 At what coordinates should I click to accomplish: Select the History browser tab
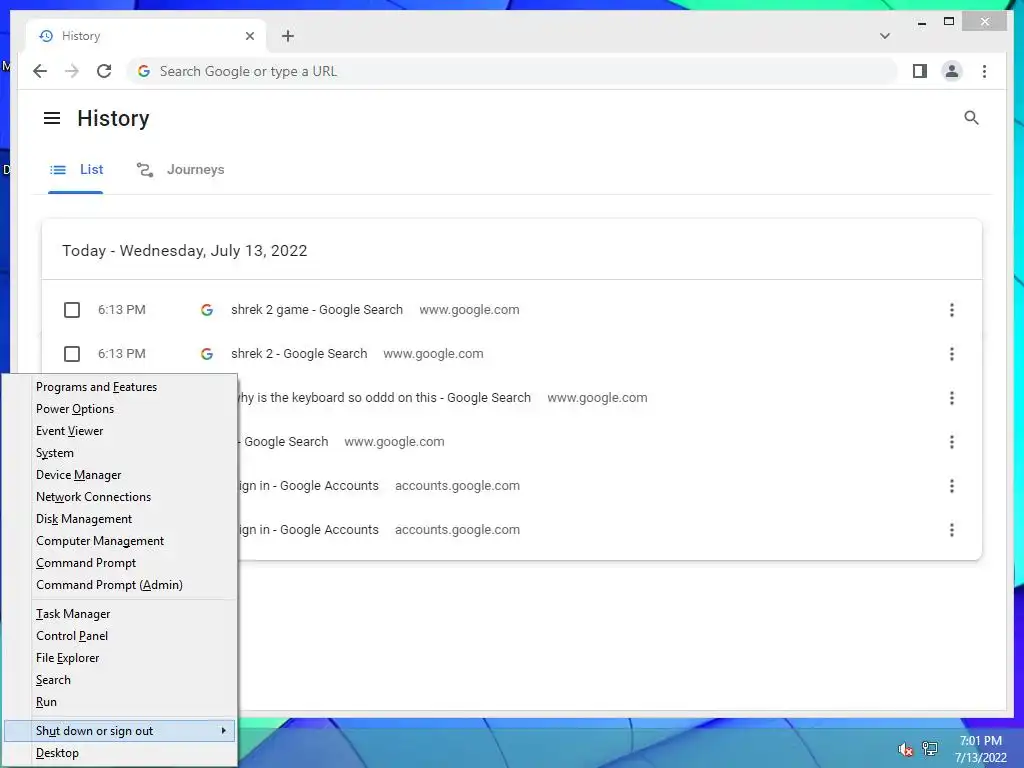pyautogui.click(x=146, y=36)
